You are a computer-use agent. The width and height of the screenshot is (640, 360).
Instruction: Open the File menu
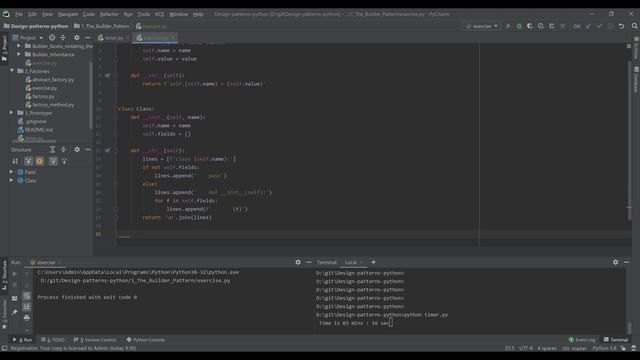[x=19, y=14]
